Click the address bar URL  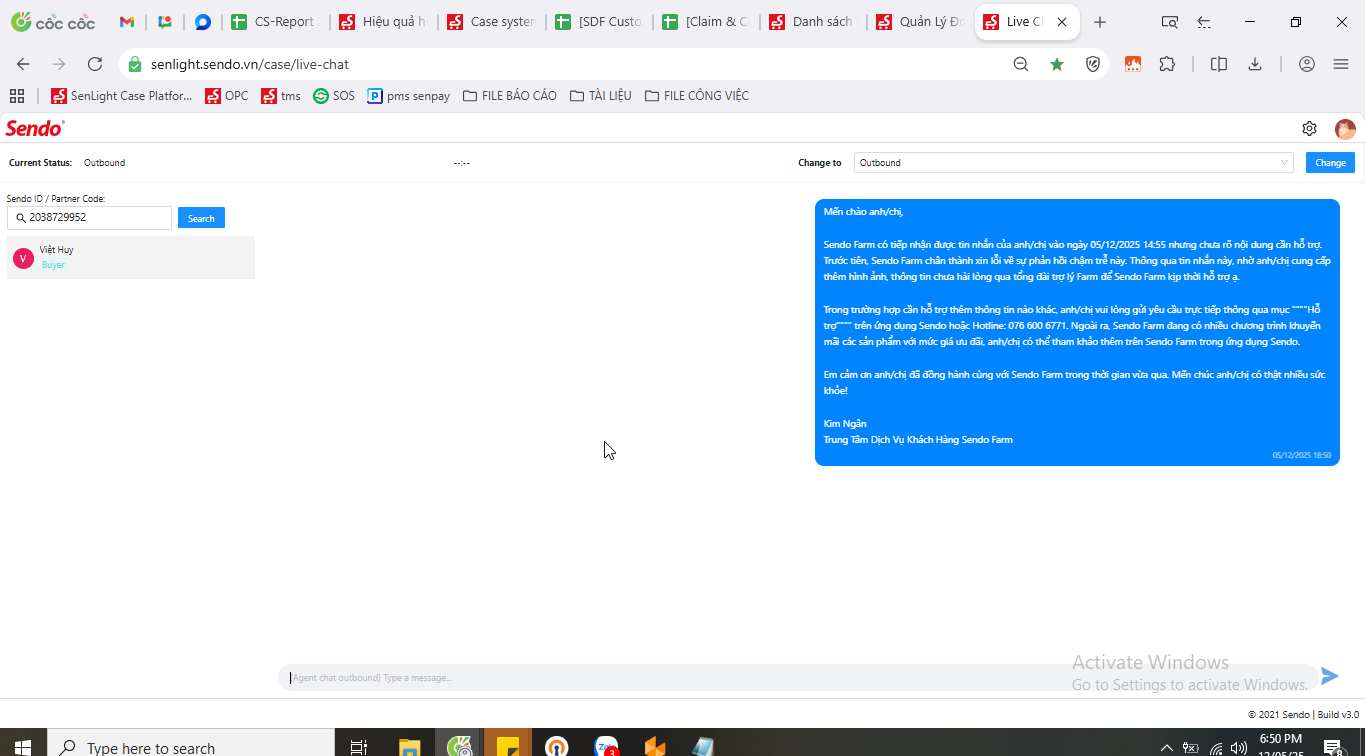point(250,64)
